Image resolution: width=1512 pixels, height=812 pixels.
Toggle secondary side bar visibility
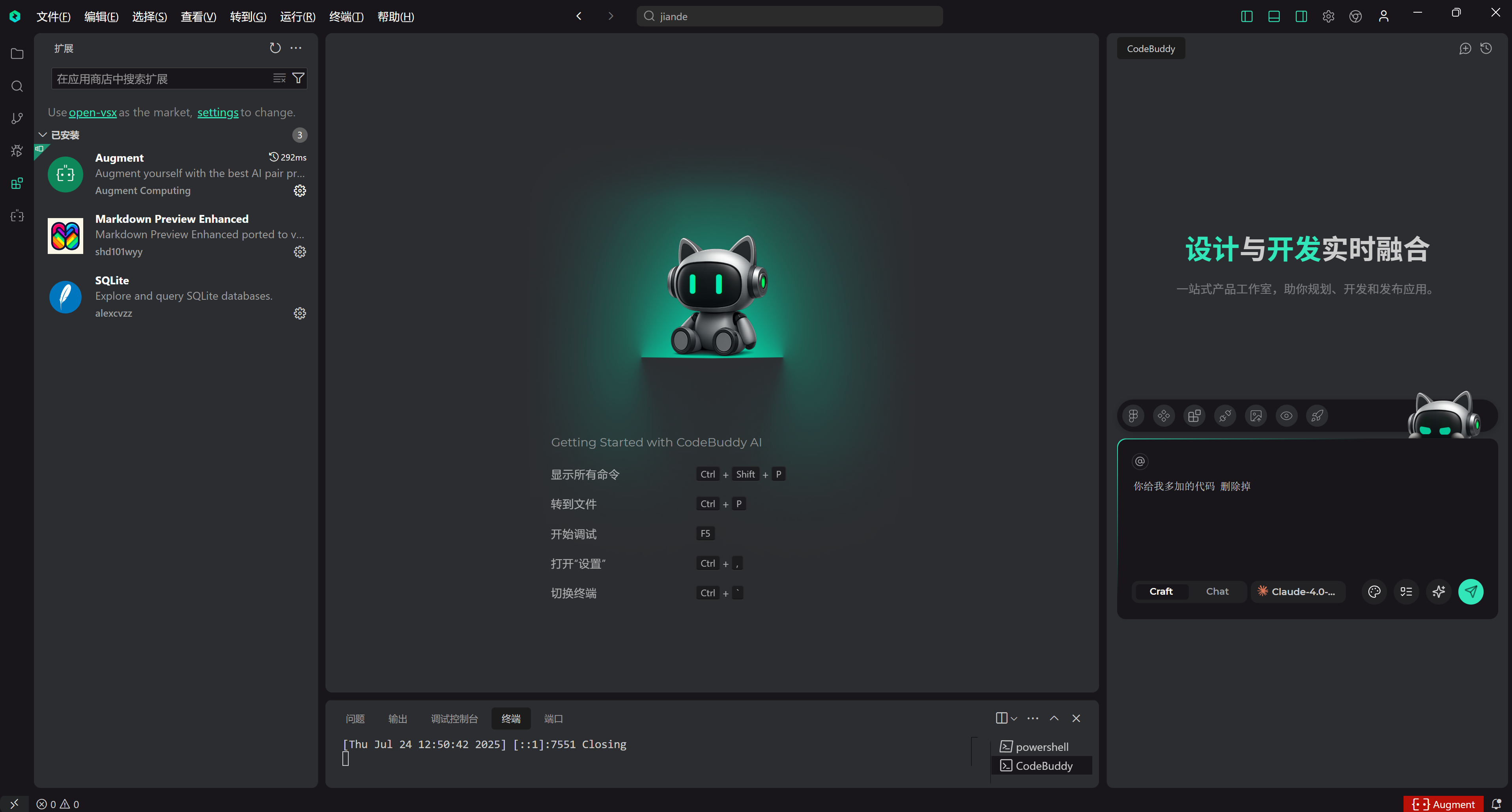tap(1301, 17)
